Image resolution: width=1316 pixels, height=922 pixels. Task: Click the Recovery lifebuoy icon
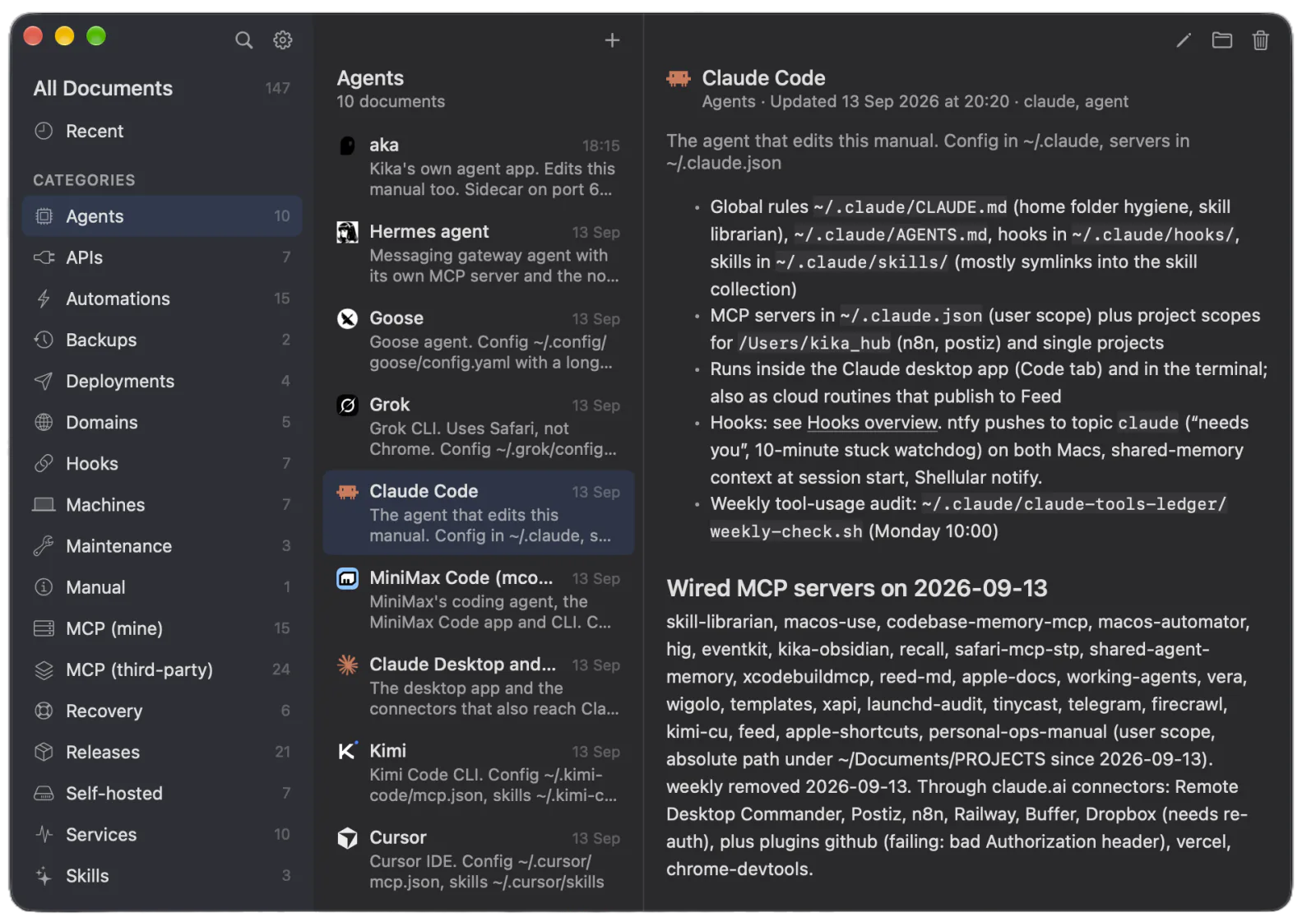(44, 711)
